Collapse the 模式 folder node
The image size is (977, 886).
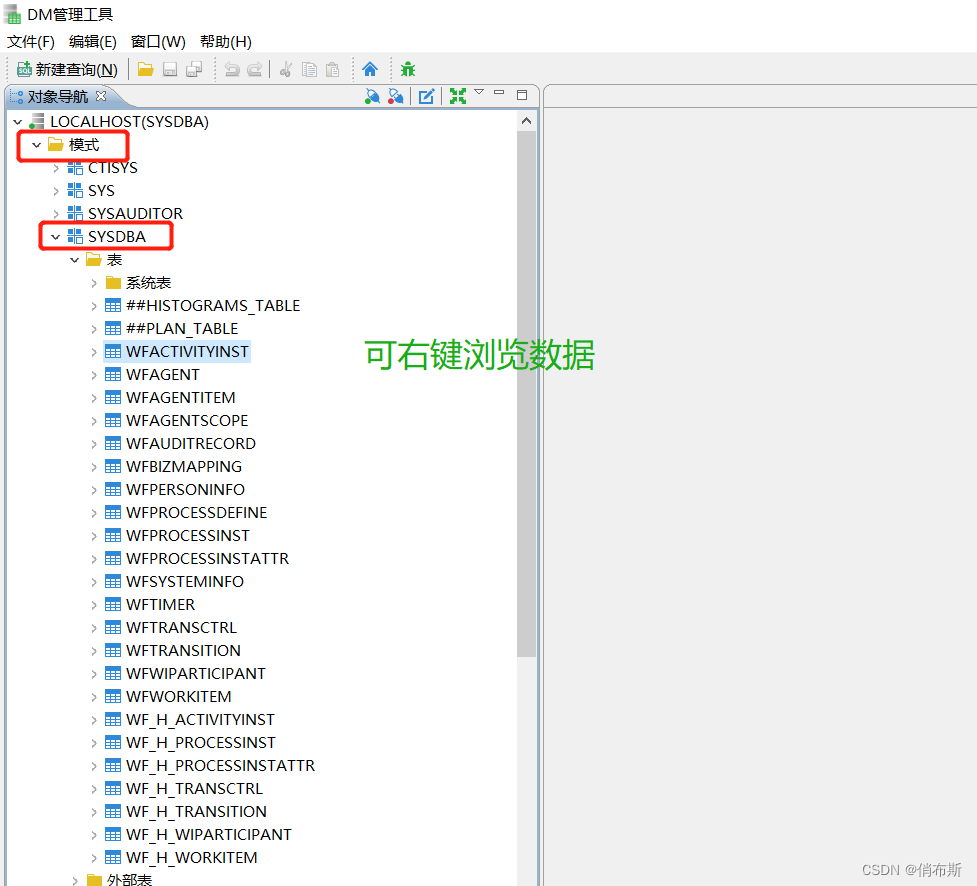[36, 145]
